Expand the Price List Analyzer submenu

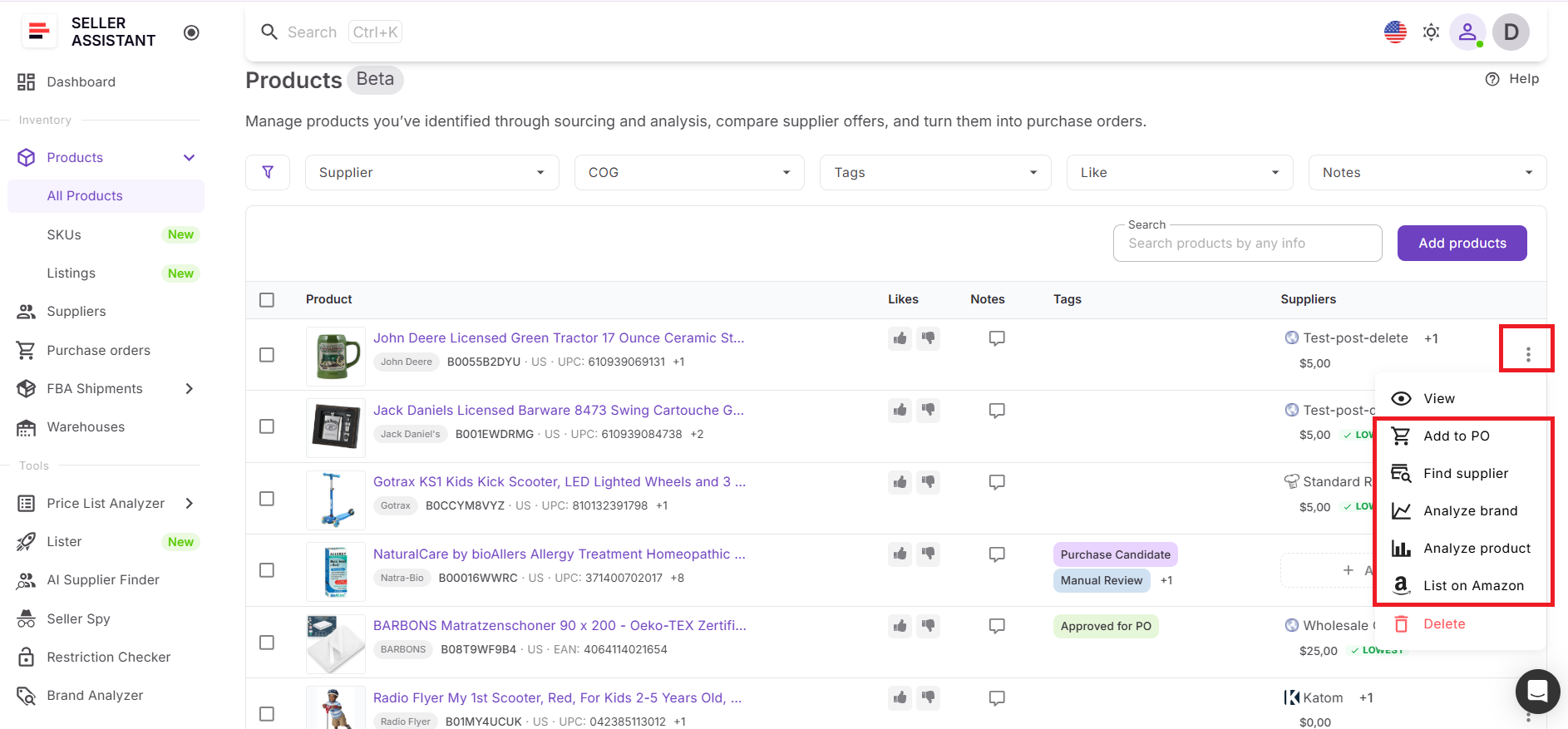click(x=190, y=503)
